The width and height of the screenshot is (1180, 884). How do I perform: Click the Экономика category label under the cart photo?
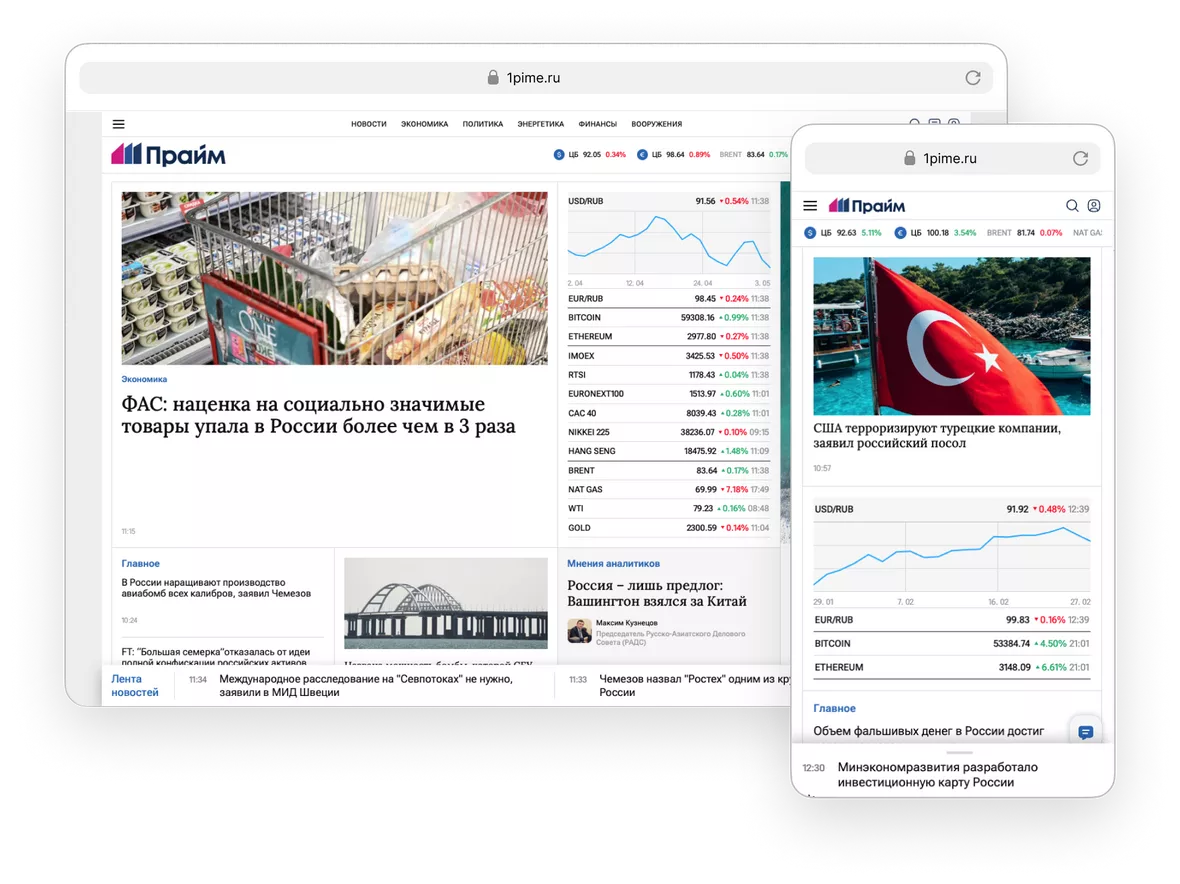click(x=144, y=379)
